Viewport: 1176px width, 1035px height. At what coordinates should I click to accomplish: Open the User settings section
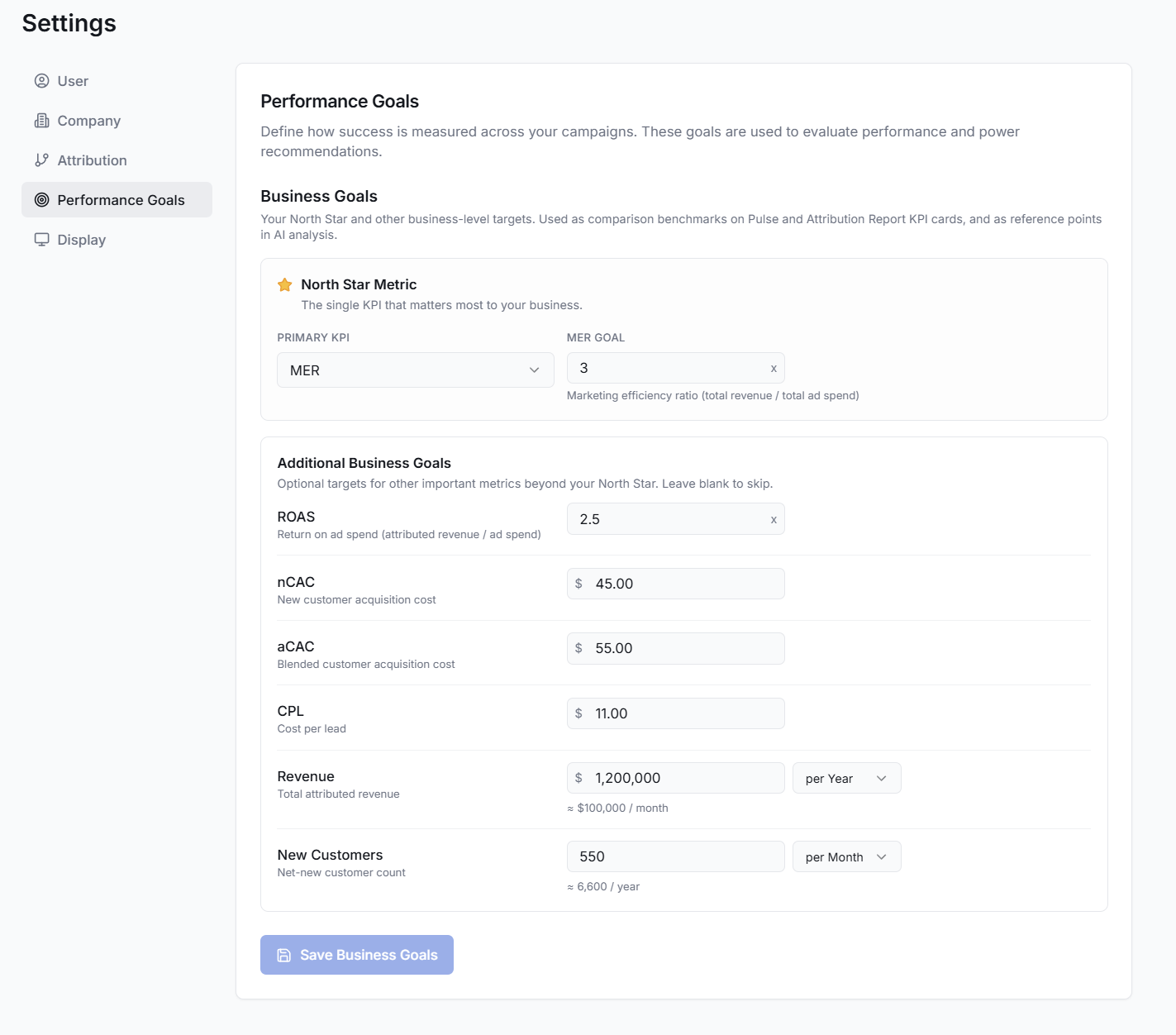[117, 81]
